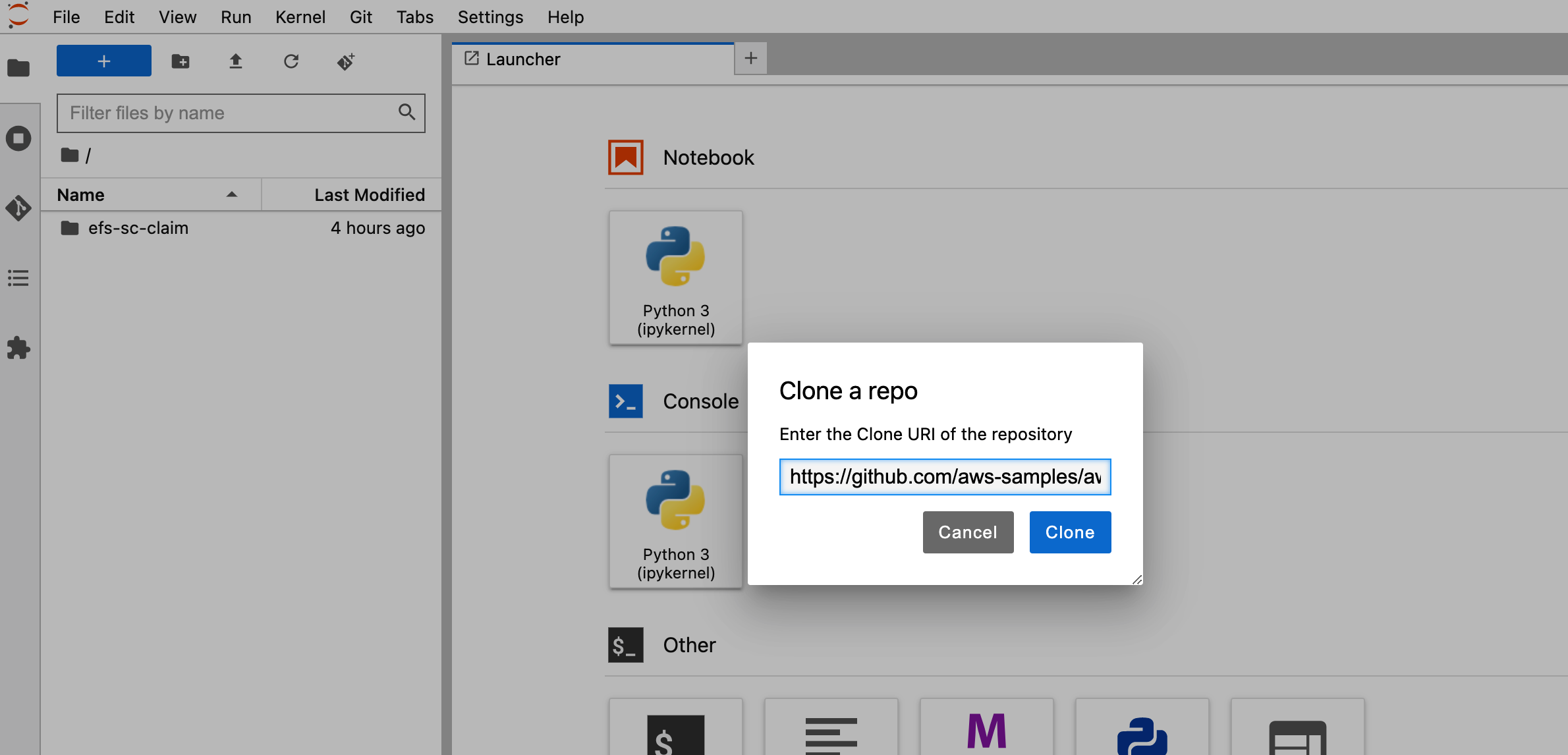Open the Terminal launcher card

click(676, 727)
